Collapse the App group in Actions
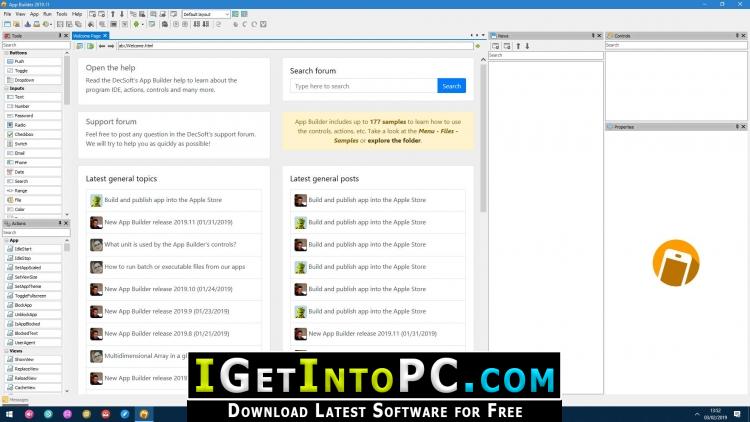This screenshot has width=750, height=422. [7, 241]
